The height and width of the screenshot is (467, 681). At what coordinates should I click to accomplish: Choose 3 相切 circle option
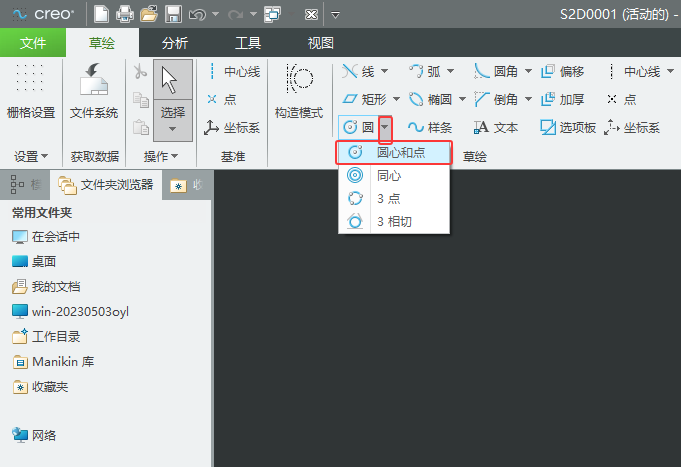coord(394,222)
